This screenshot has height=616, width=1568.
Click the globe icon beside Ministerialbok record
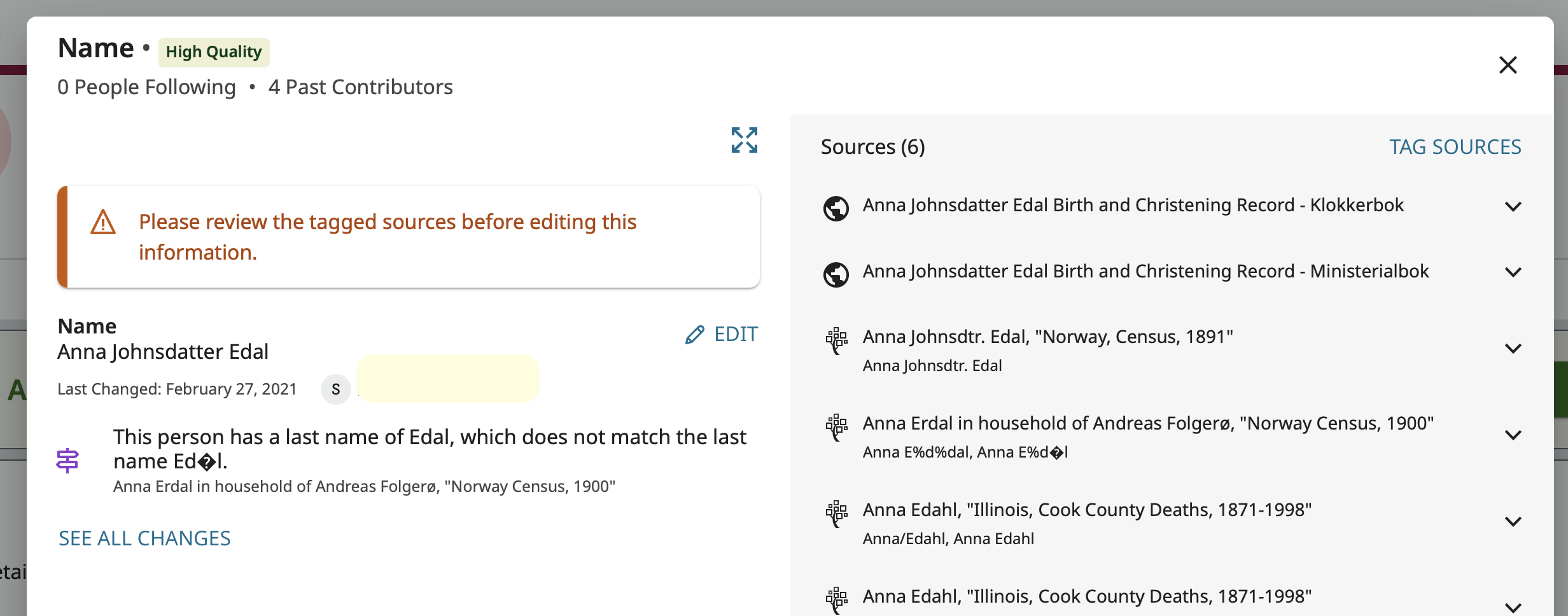[x=836, y=274]
